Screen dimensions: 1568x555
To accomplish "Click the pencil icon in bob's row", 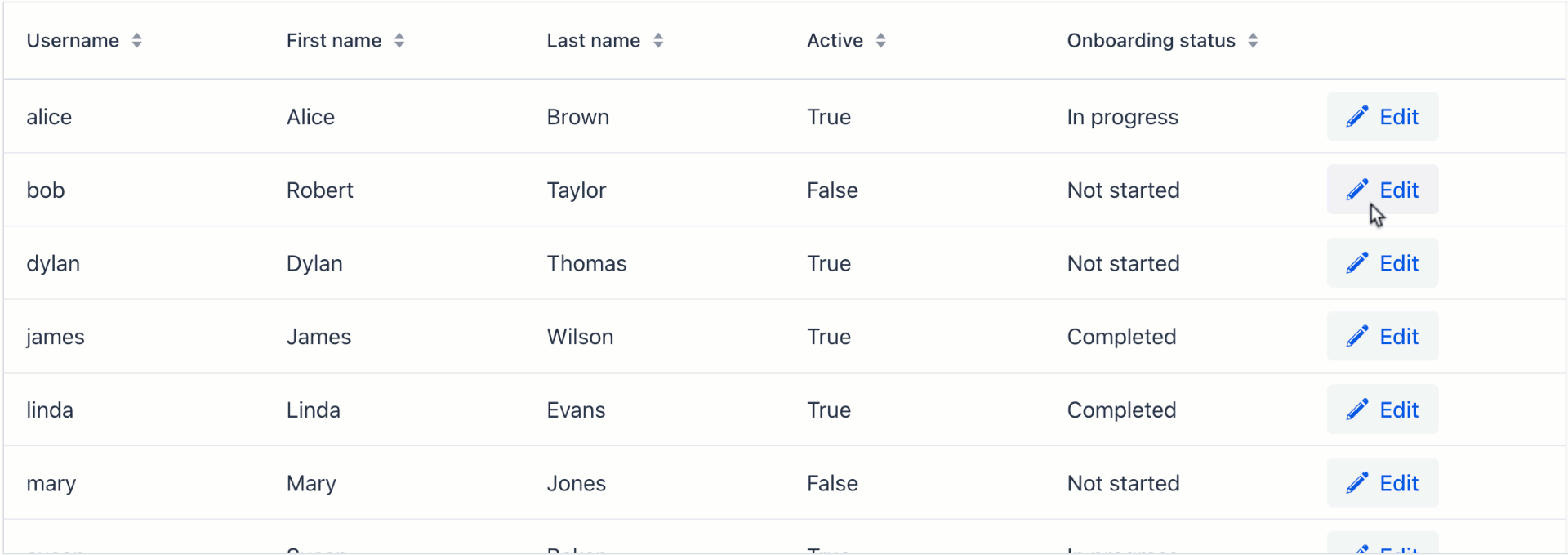I will [x=1356, y=190].
